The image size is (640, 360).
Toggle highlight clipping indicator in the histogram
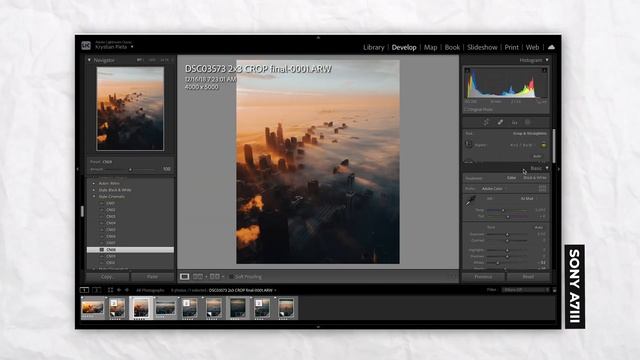click(544, 71)
